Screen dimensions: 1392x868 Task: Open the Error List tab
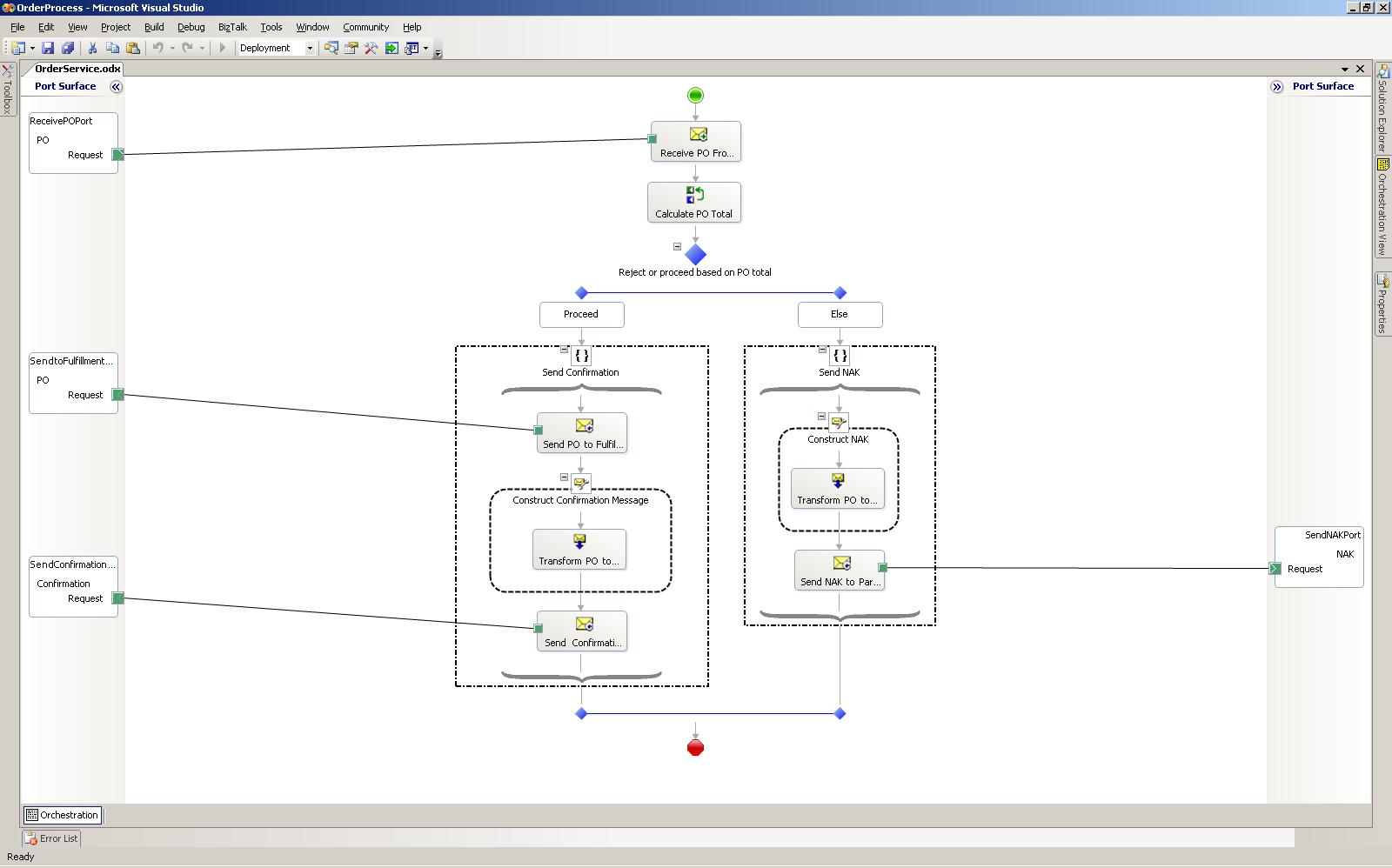(x=51, y=838)
